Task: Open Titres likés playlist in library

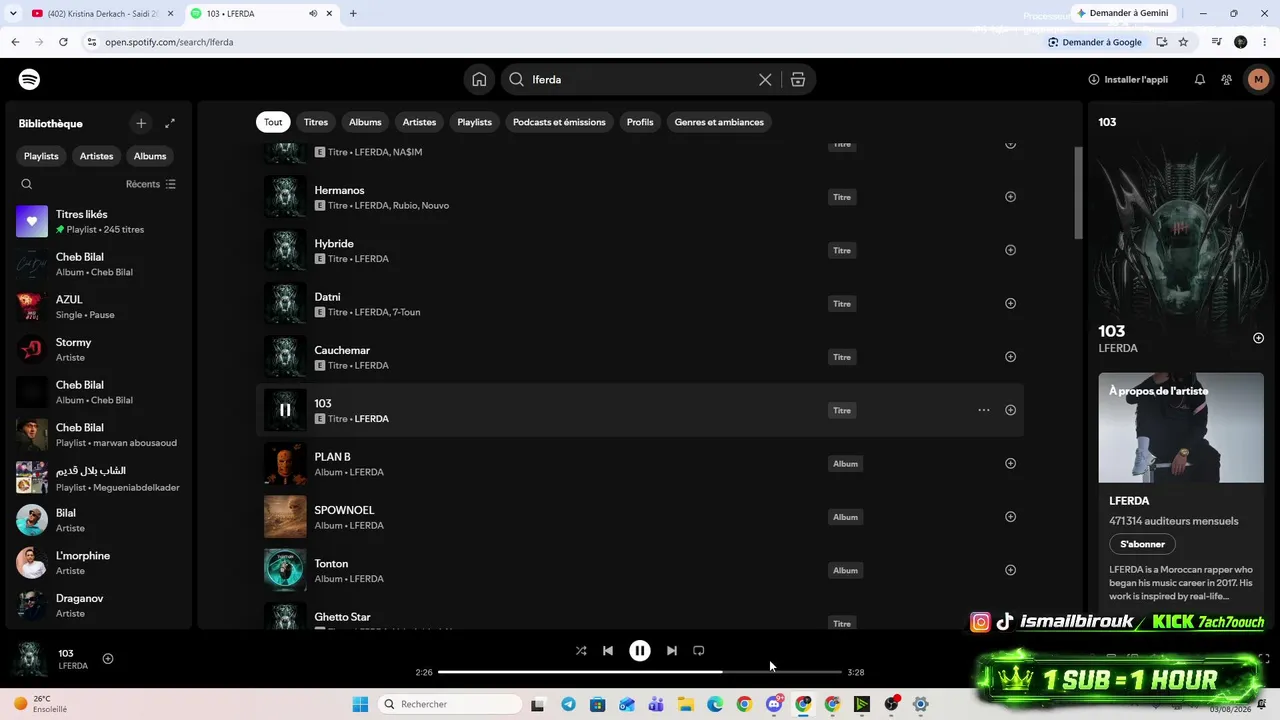Action: pos(98,222)
